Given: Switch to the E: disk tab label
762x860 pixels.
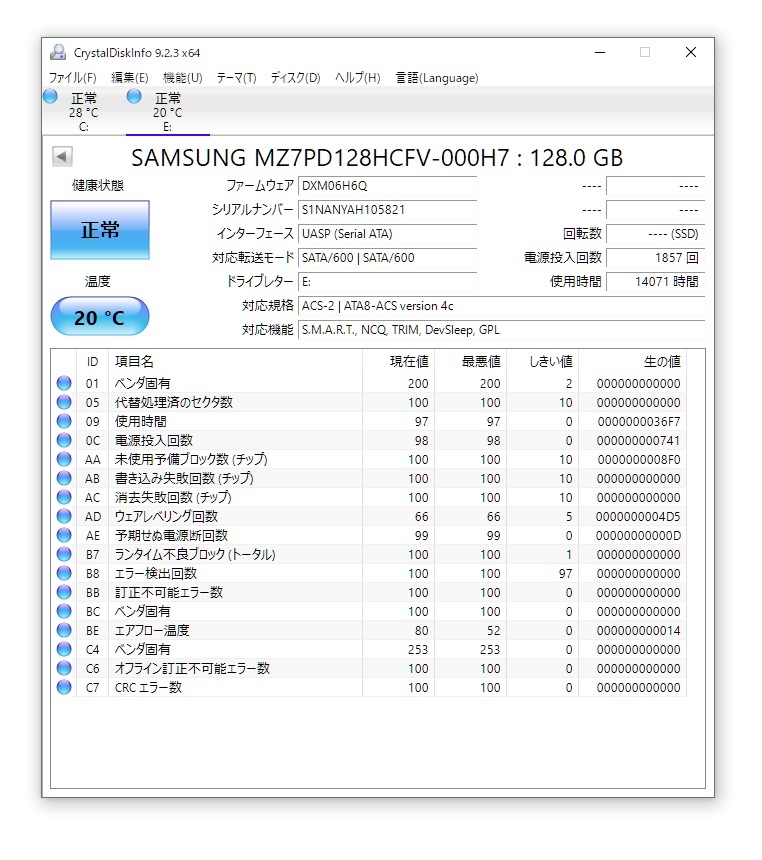Looking at the screenshot, I should pos(167,127).
